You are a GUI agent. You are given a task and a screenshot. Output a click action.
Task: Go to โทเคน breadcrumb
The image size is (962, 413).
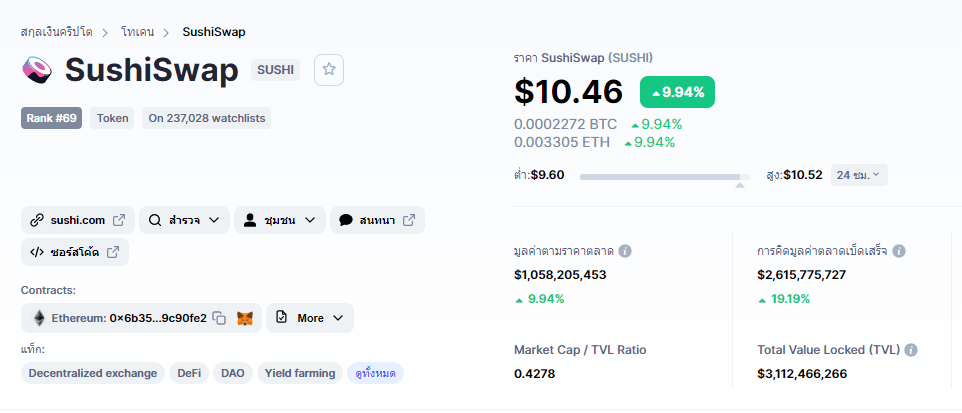point(144,32)
